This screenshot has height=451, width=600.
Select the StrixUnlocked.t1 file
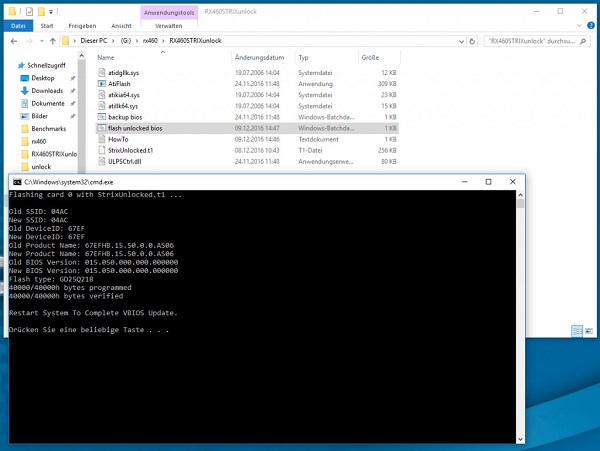(x=128, y=150)
